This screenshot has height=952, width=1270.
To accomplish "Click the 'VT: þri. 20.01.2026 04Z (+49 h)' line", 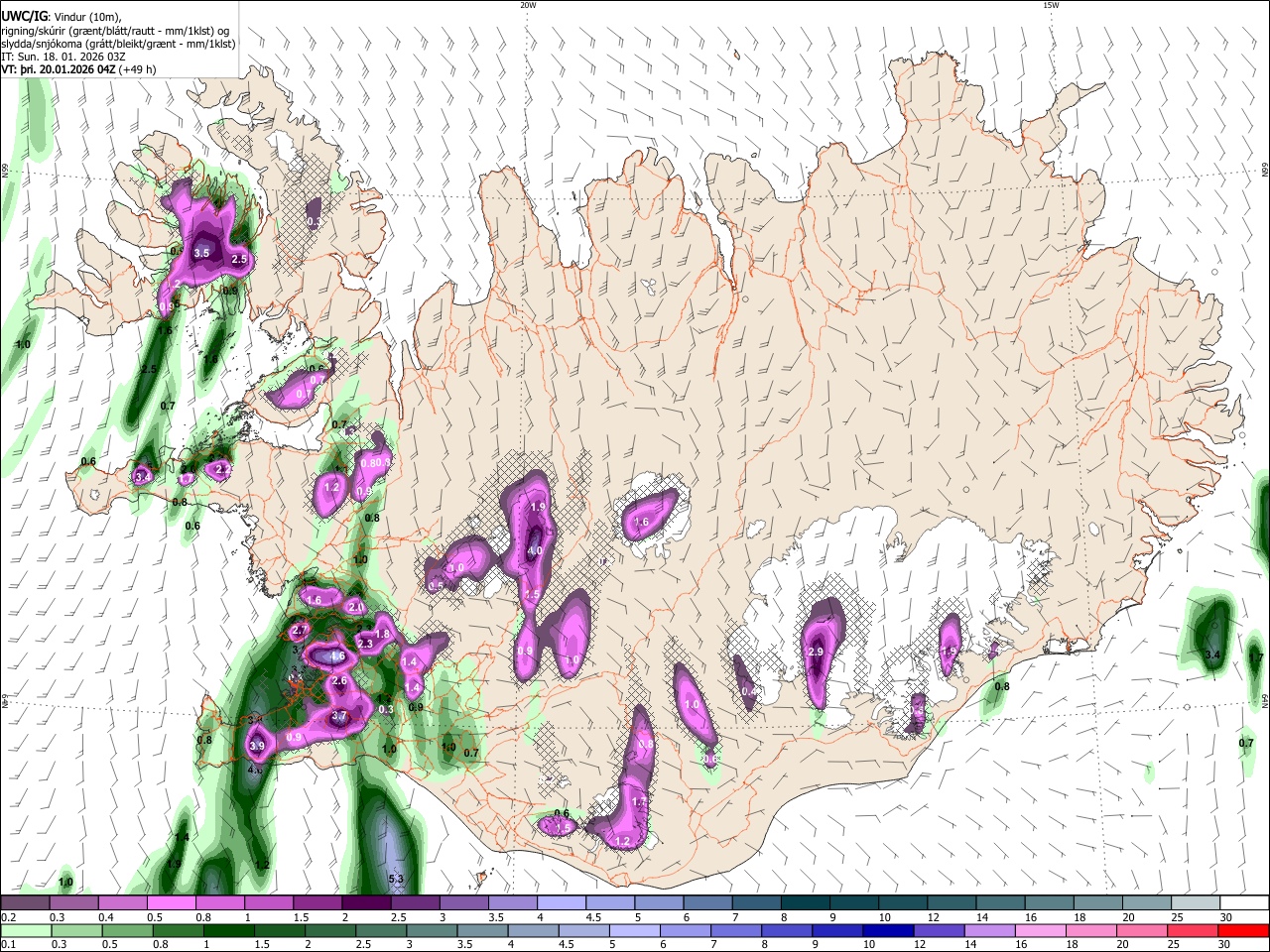I will click(78, 69).
